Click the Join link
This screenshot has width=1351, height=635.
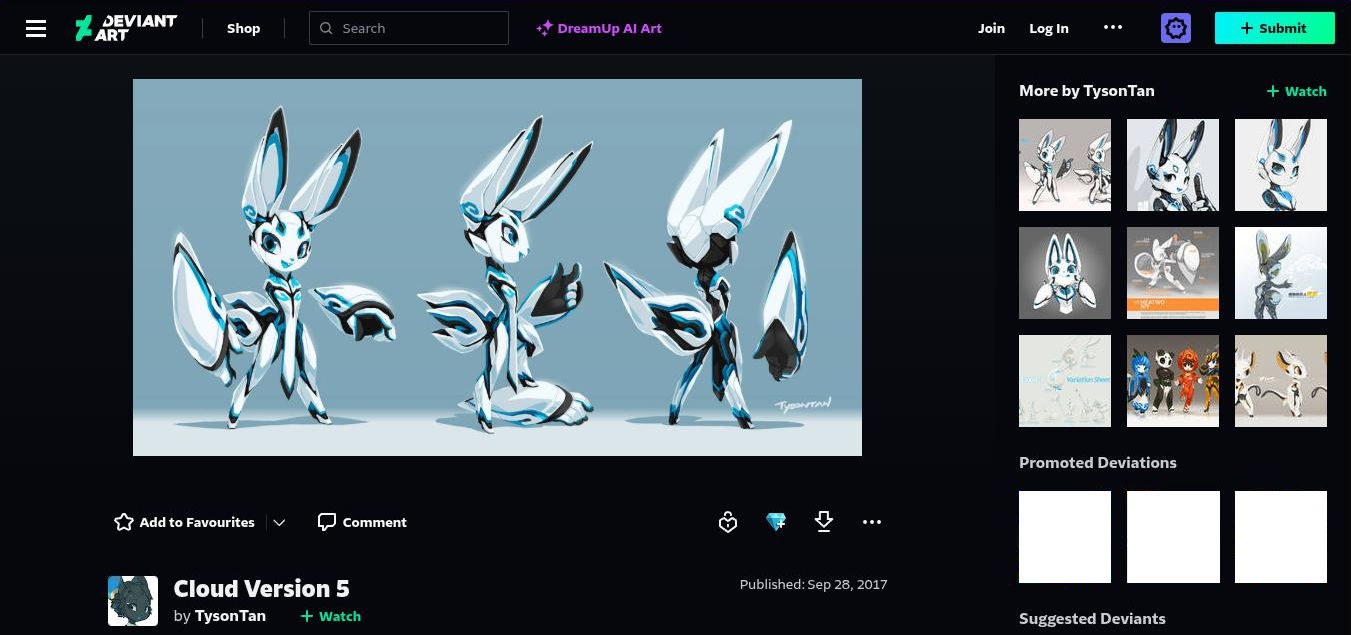coord(991,28)
